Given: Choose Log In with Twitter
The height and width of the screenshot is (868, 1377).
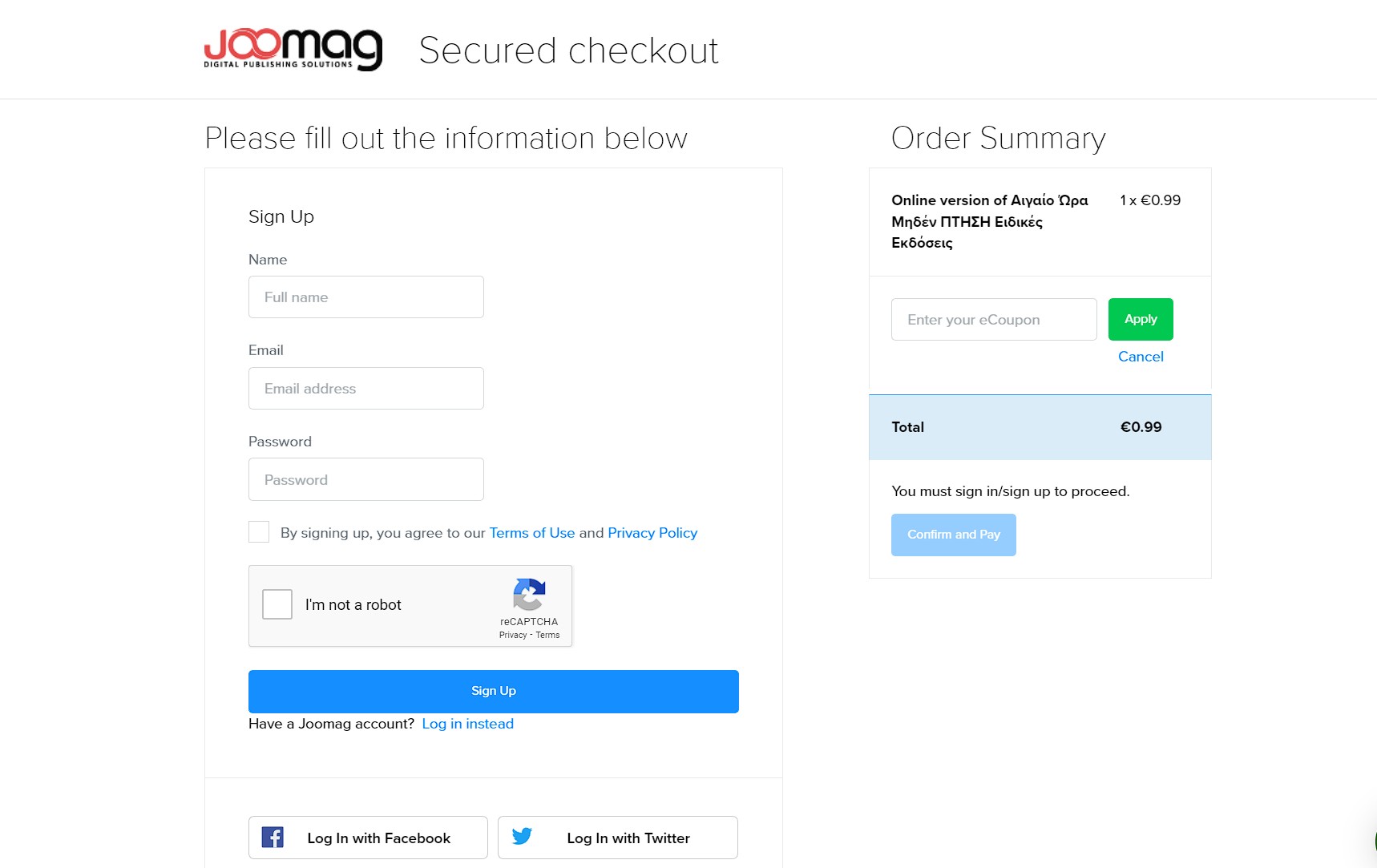Looking at the screenshot, I should pyautogui.click(x=618, y=838).
